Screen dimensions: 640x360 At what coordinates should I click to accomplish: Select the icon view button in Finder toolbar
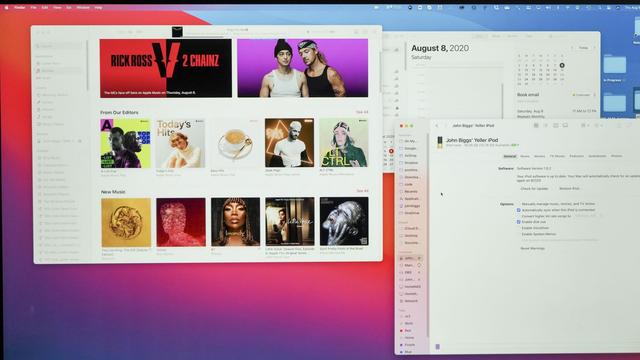536,125
